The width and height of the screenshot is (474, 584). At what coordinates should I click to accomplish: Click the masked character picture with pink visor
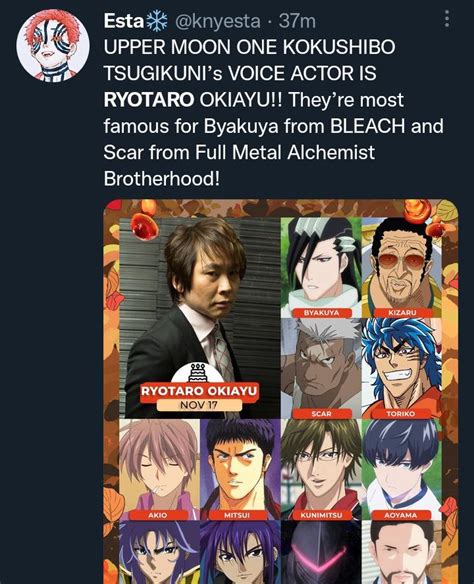(x=321, y=552)
